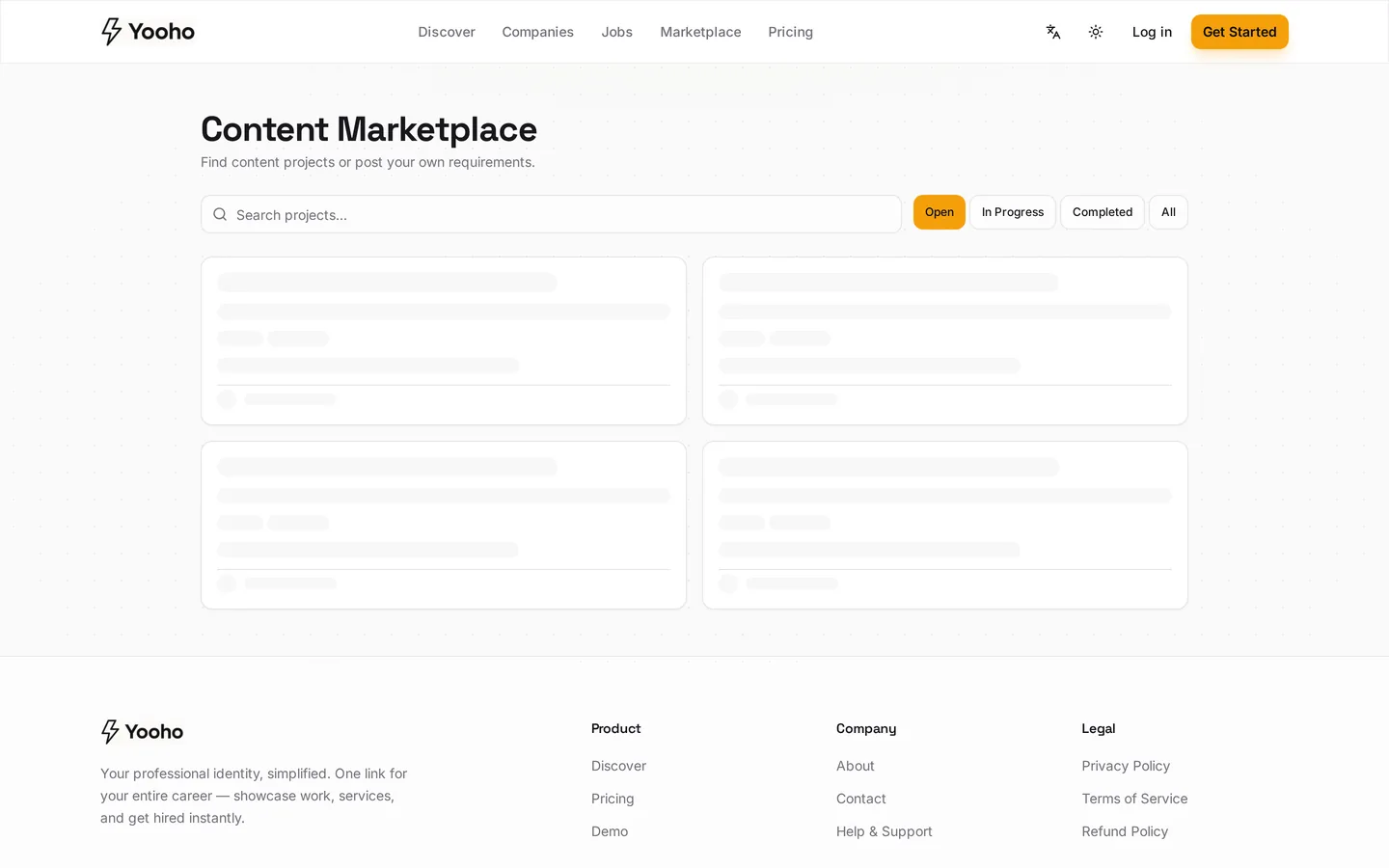Image resolution: width=1389 pixels, height=868 pixels.
Task: Click the 'Find content projects or post' subtitle
Action: coord(368,162)
